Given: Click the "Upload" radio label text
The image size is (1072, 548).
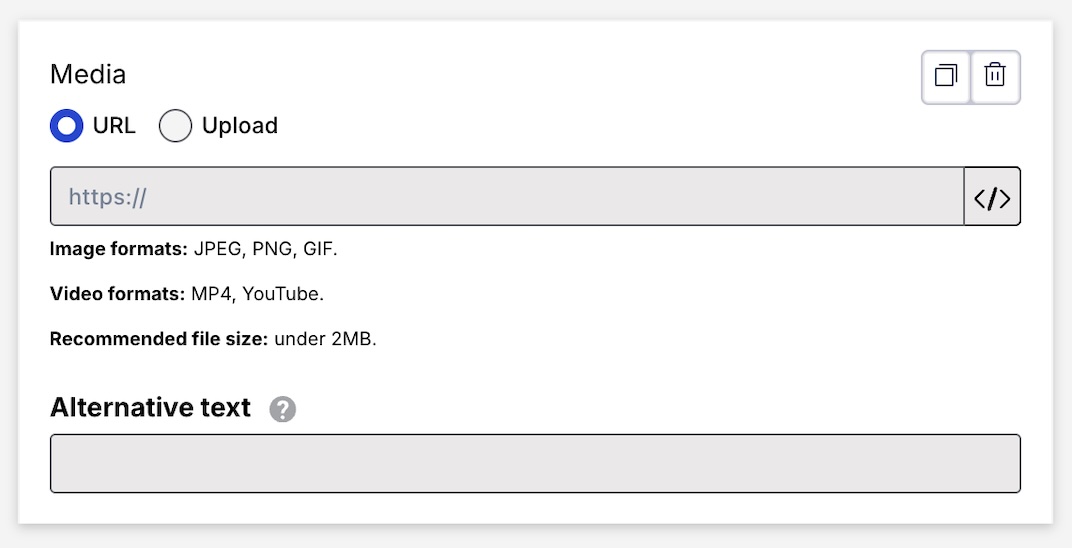Looking at the screenshot, I should tap(240, 126).
